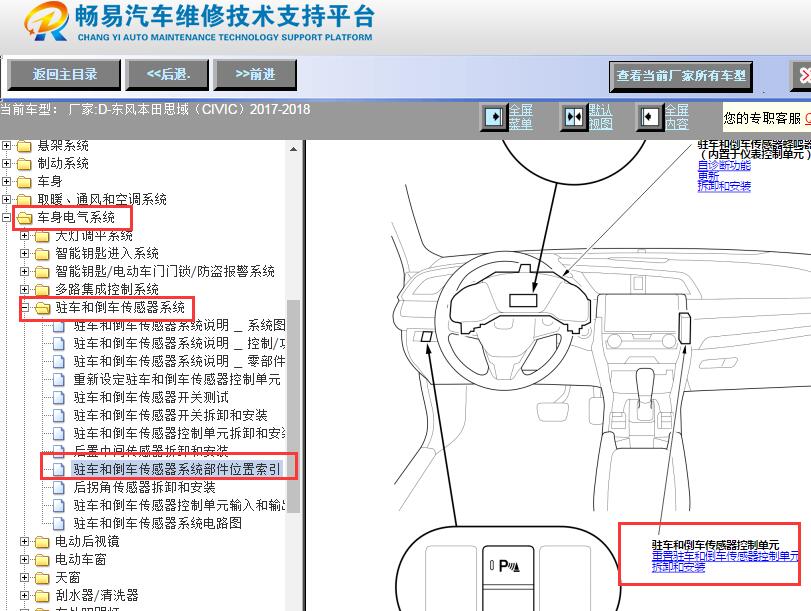
Task: Select 驻车和倒车传感器系统部件位置索引 entry
Action: click(177, 469)
